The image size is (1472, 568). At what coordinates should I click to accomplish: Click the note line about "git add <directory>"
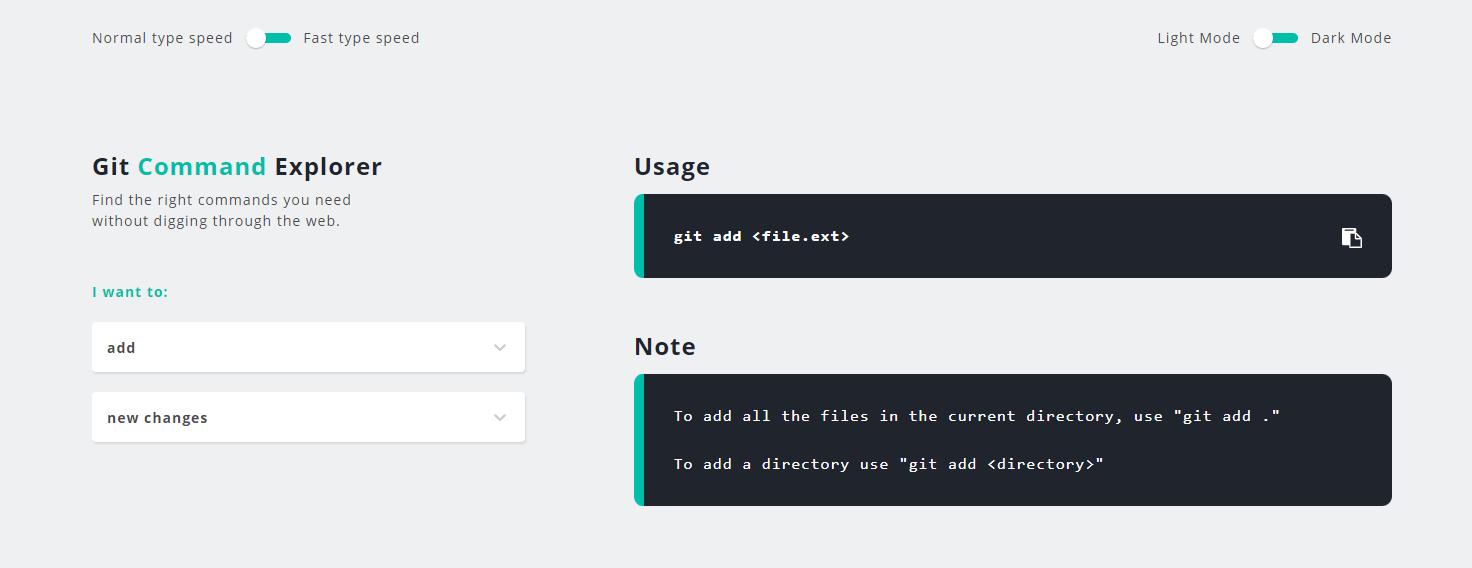tap(888, 464)
